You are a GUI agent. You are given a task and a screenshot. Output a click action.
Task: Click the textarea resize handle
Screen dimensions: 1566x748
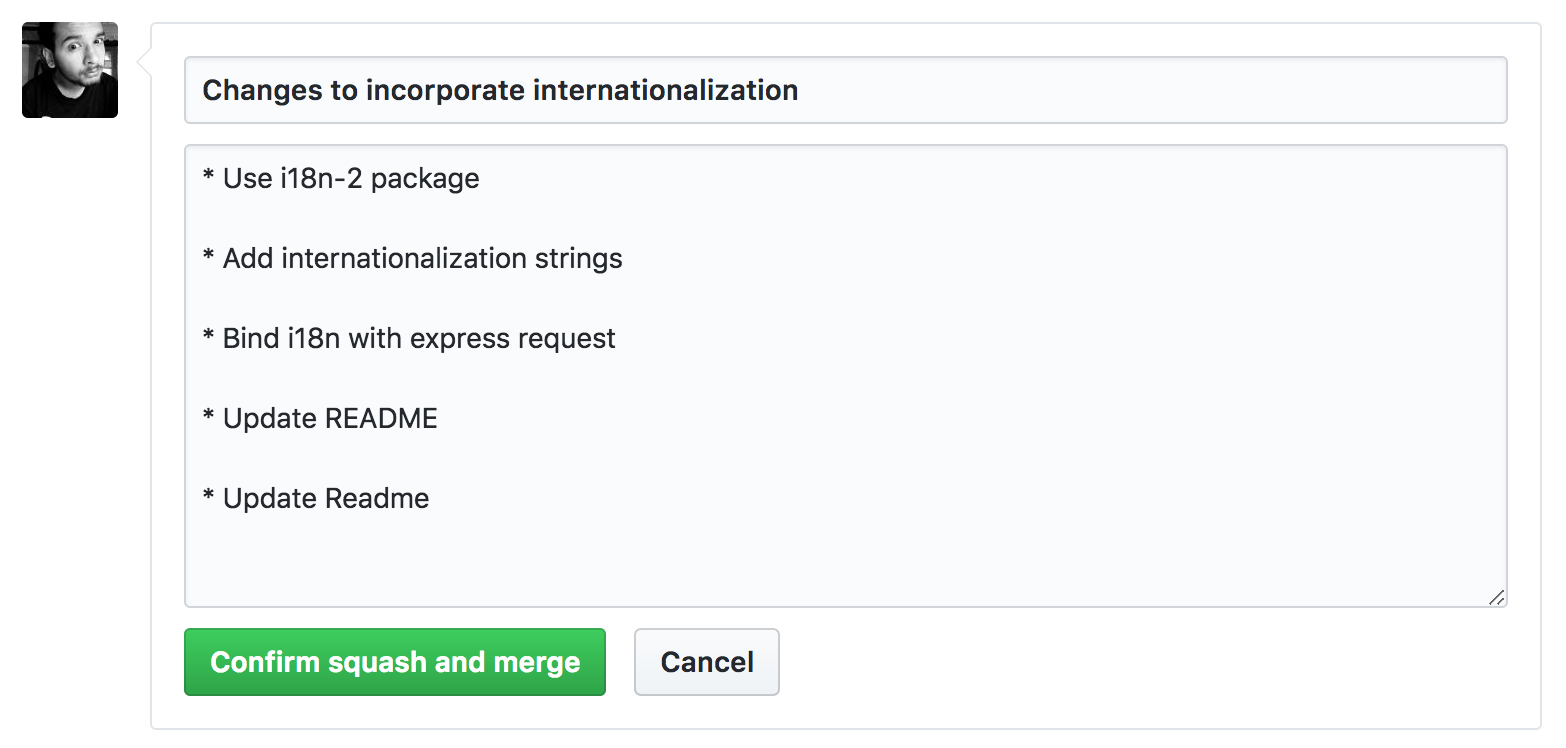point(1495,597)
